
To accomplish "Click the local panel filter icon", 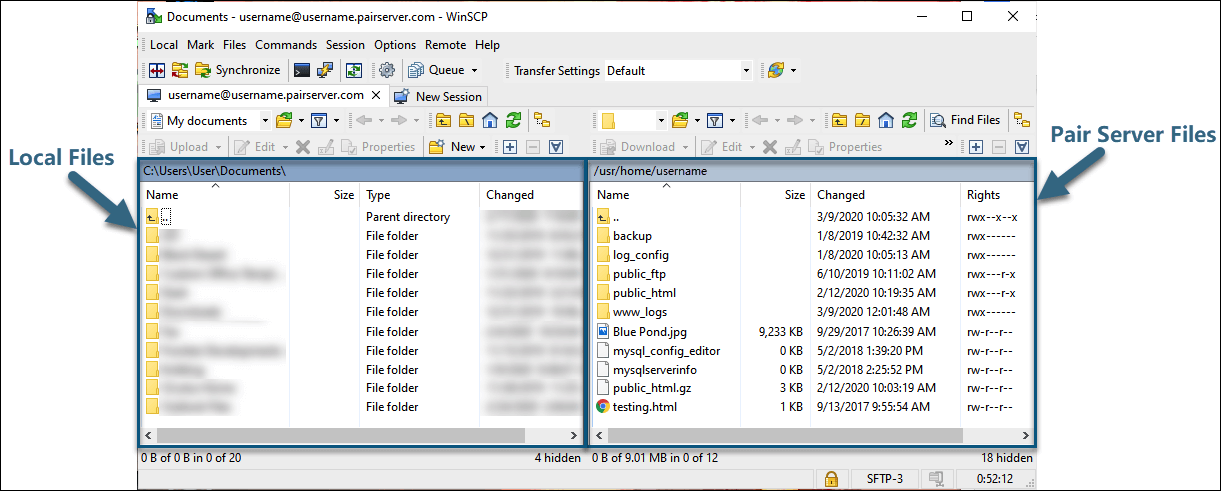I will pyautogui.click(x=317, y=121).
